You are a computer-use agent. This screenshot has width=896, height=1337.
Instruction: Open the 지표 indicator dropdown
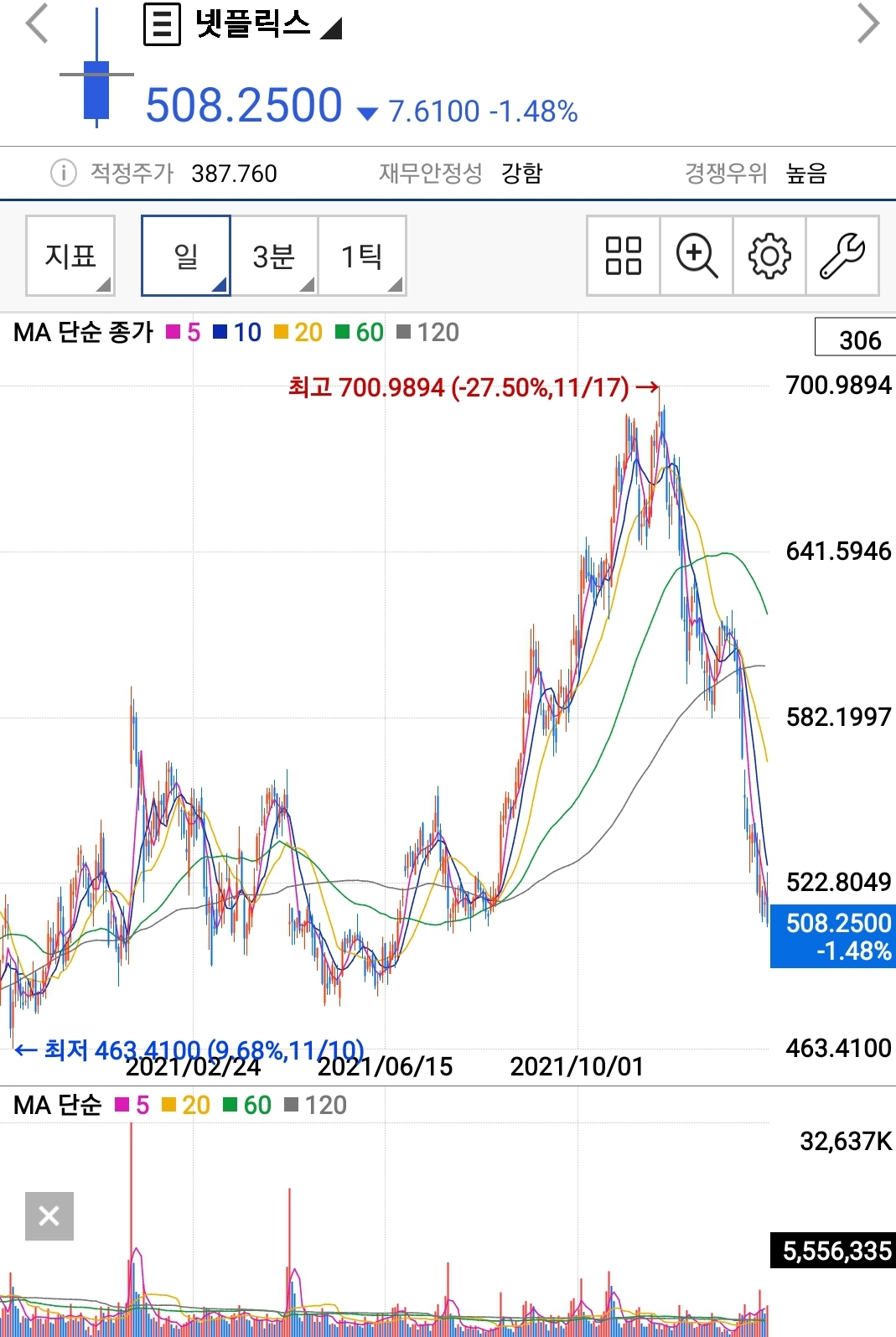coord(70,256)
